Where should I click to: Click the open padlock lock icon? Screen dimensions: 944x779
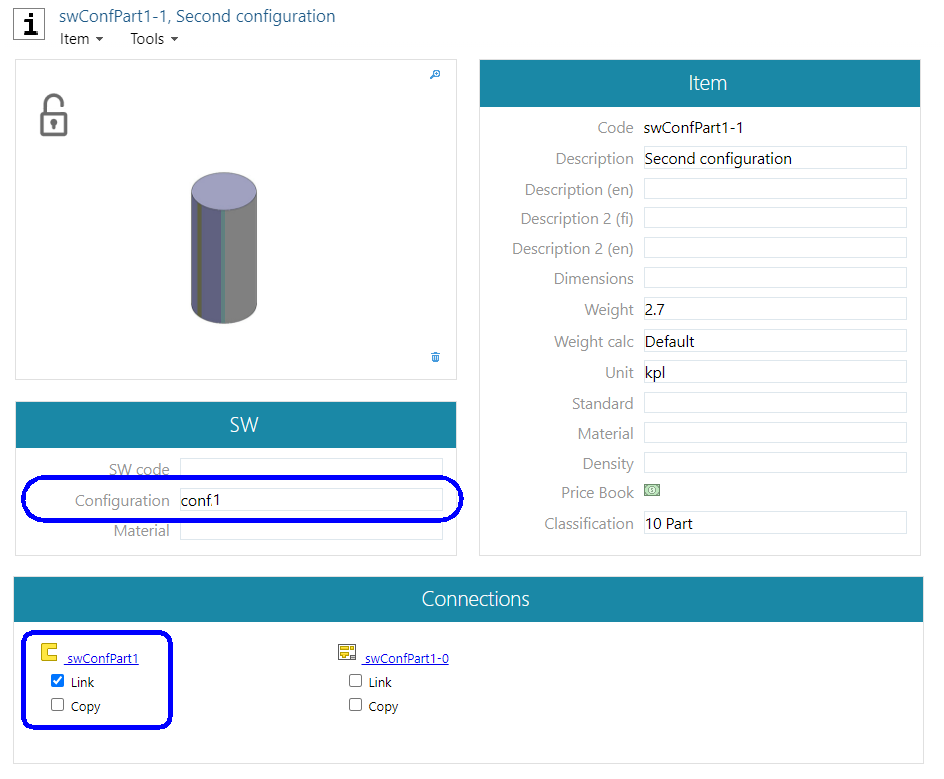[53, 116]
